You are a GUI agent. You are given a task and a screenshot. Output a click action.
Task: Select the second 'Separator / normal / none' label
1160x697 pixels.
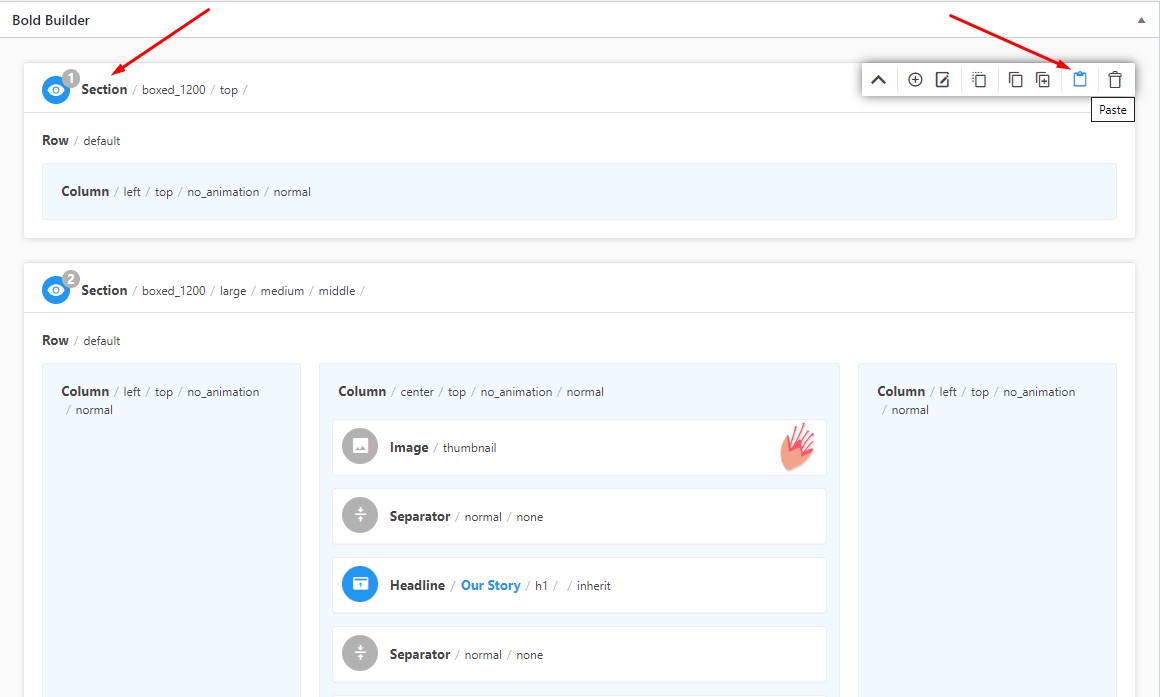tap(466, 655)
